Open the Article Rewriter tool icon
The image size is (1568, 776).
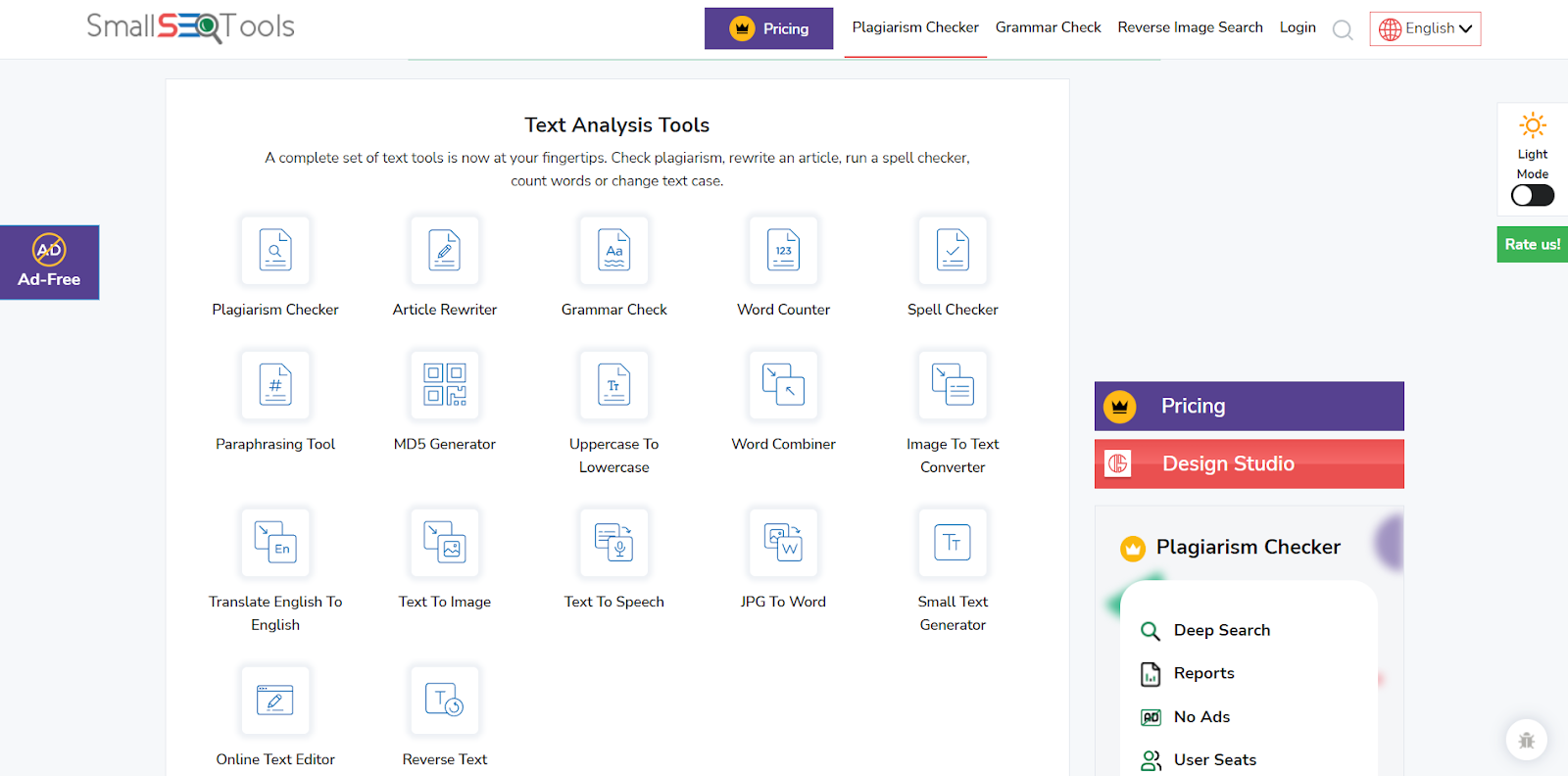coord(445,250)
